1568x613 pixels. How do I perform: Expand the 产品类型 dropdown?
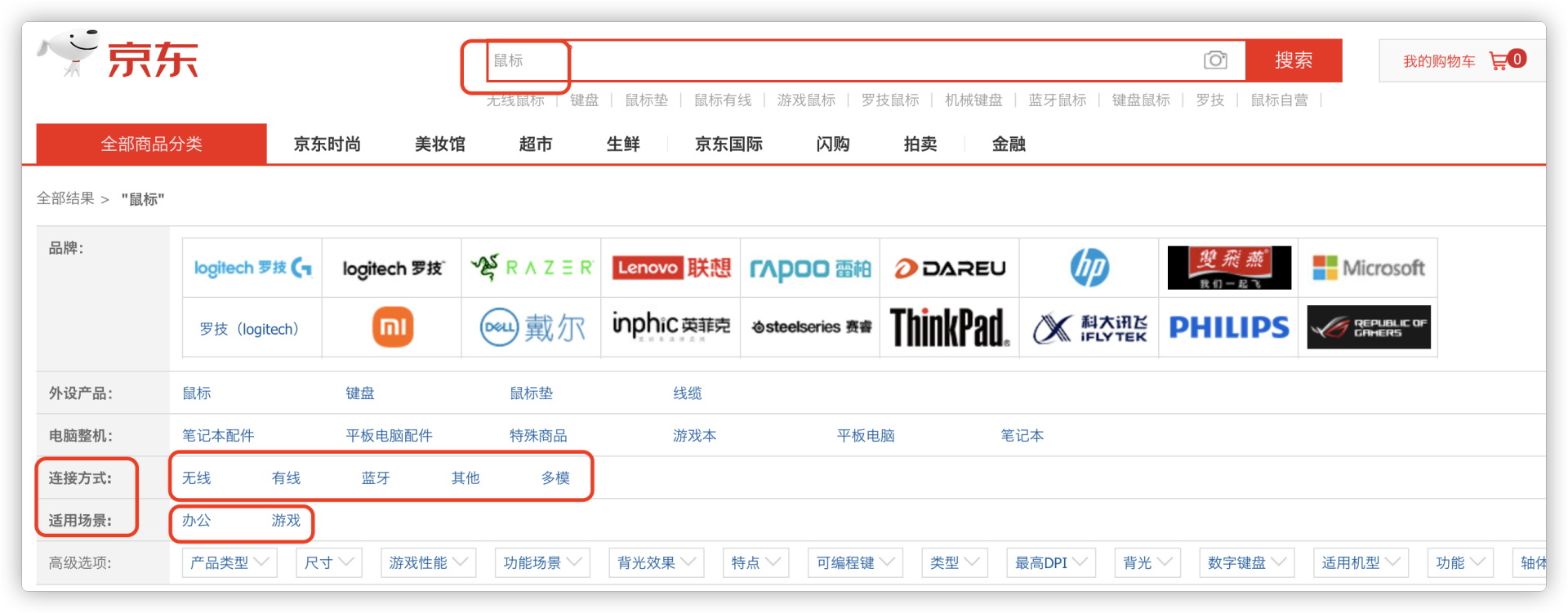229,562
